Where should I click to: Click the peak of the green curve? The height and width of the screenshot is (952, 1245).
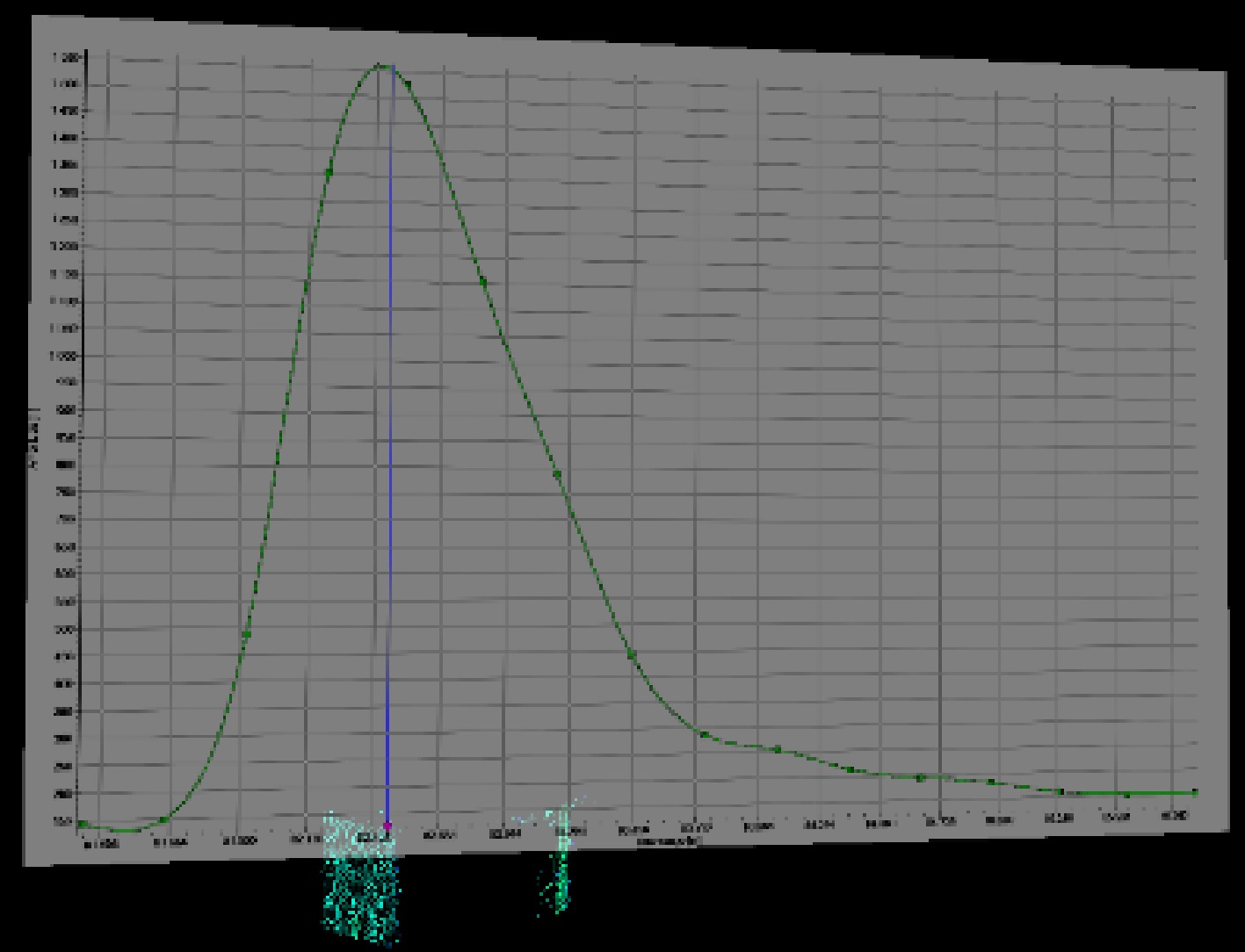tap(380, 64)
